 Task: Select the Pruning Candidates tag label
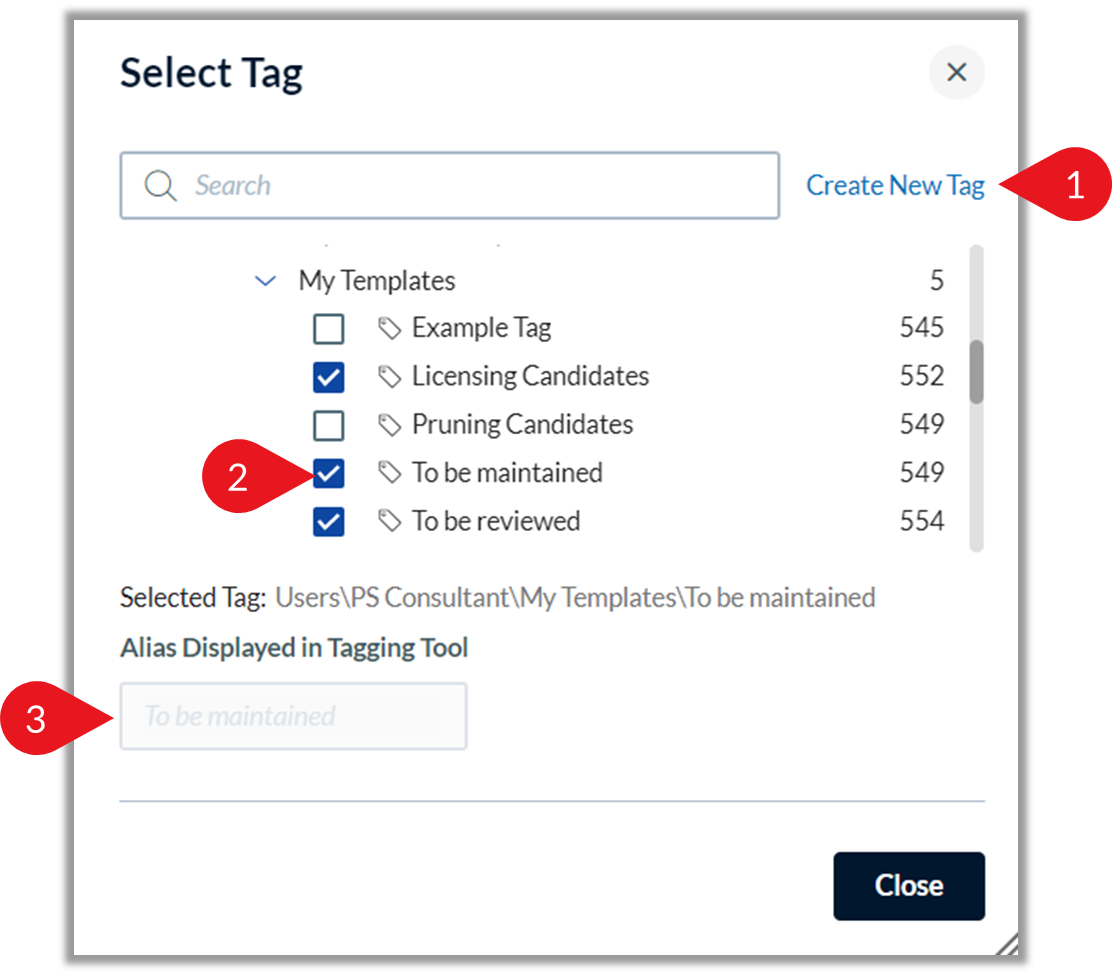523,424
